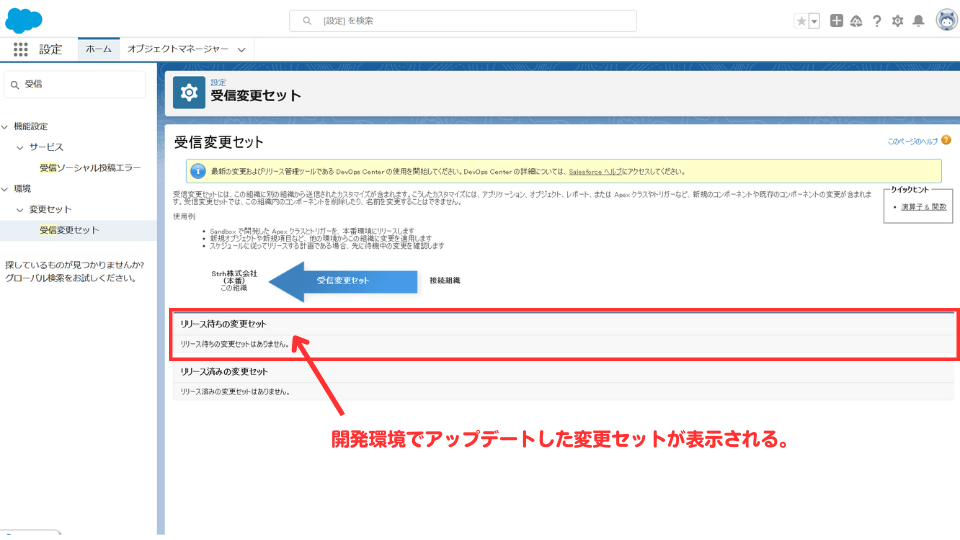Switch to the オブジェクトマネージャー tab
960x540 pixels.
(178, 49)
